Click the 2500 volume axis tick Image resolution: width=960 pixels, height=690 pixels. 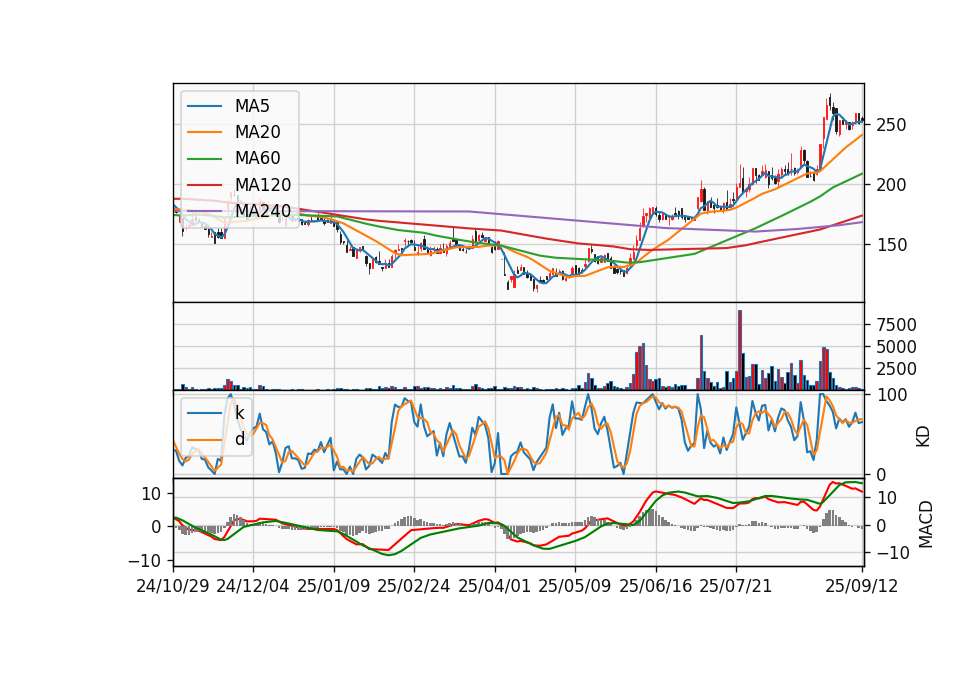pos(896,369)
